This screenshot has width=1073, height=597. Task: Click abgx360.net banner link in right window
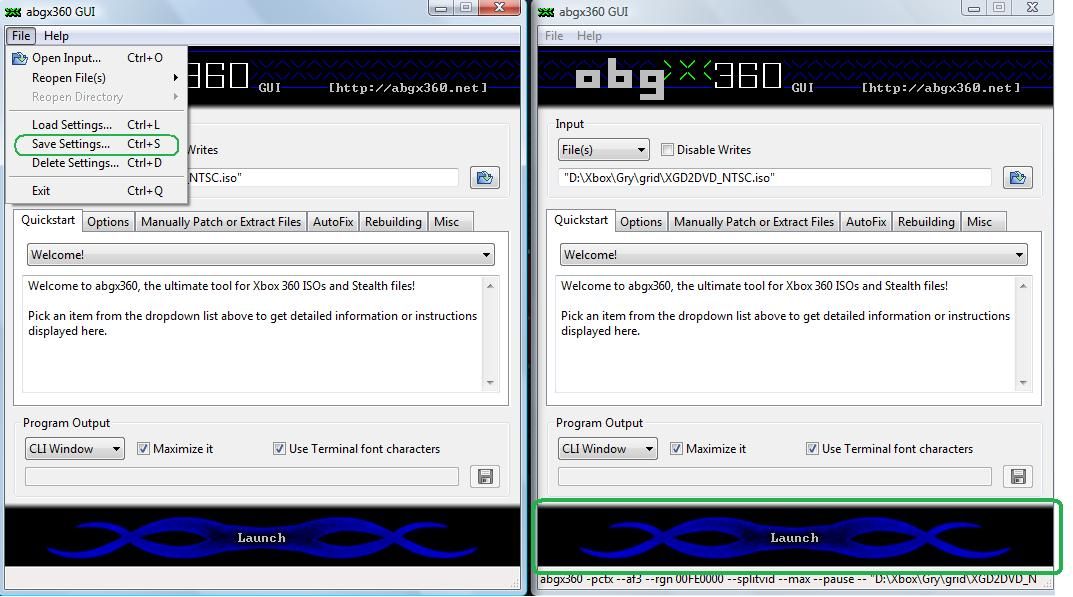(941, 88)
